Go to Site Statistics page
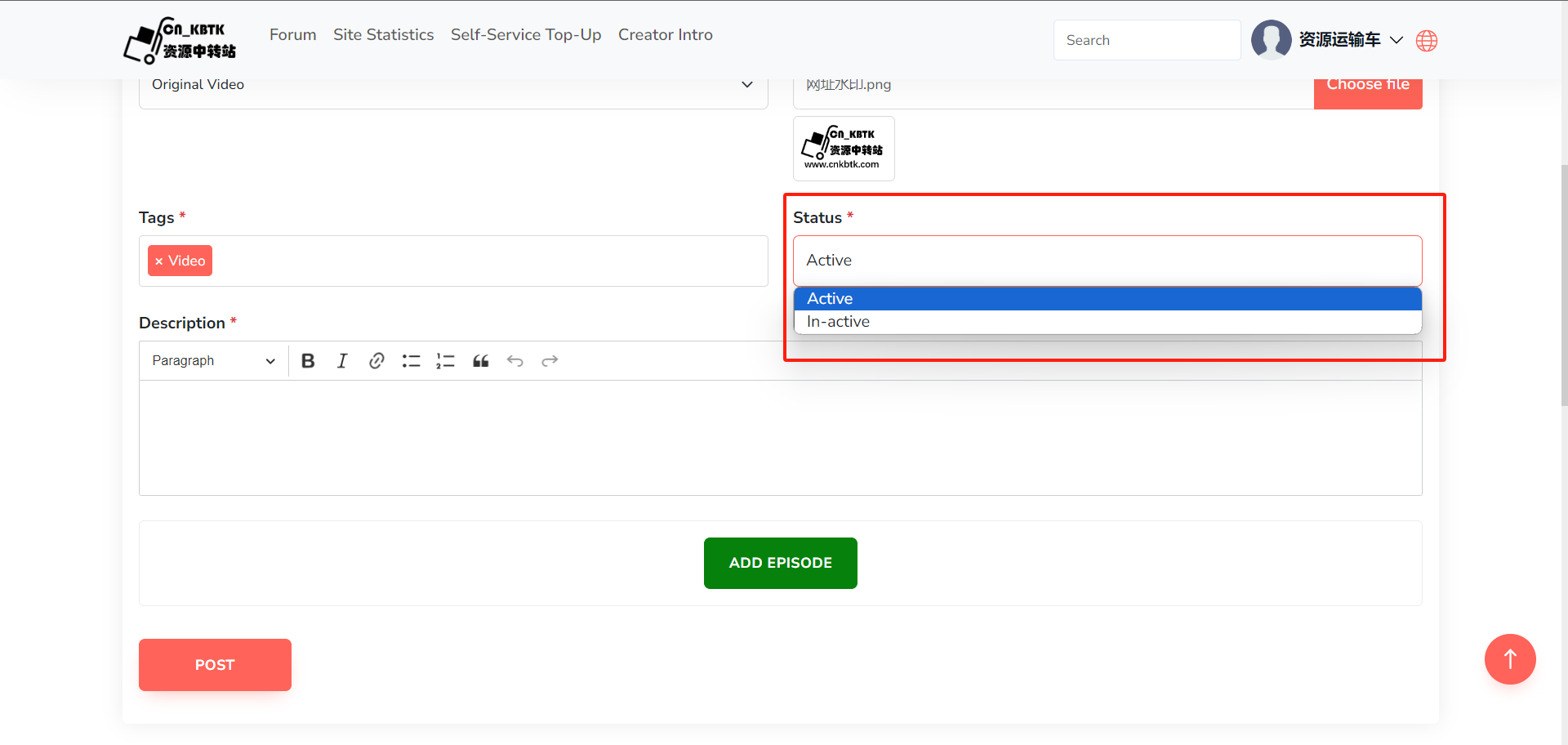 pyautogui.click(x=383, y=35)
